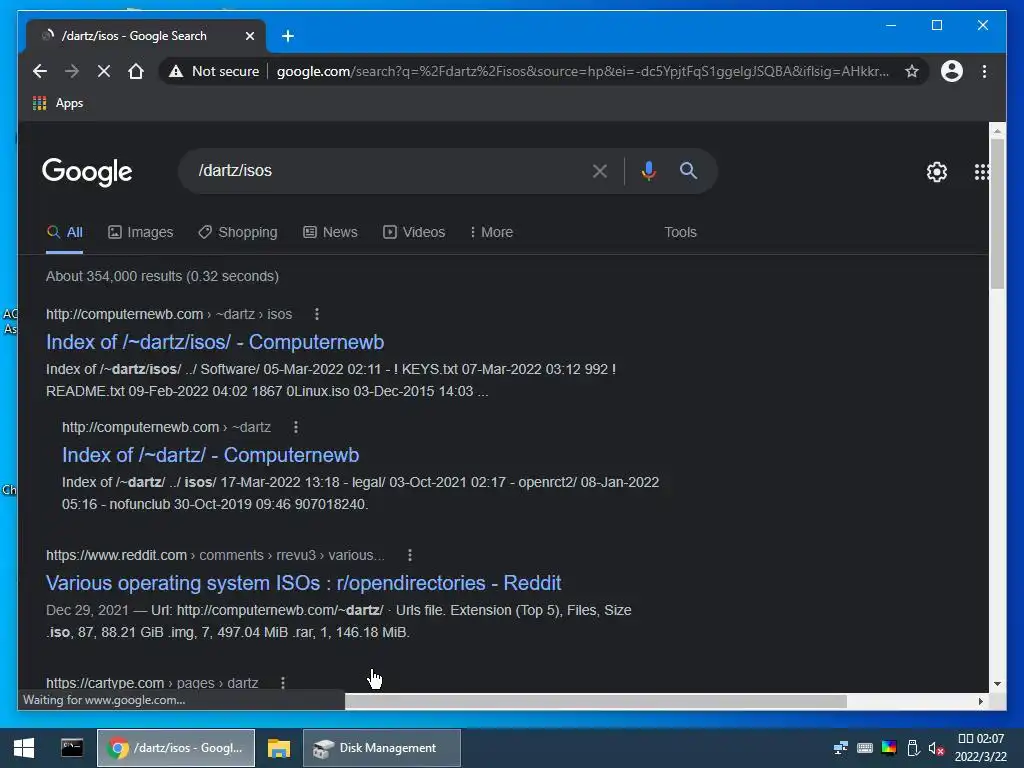This screenshot has width=1024, height=768.
Task: Select the Chrome taskbar button
Action: 176,748
